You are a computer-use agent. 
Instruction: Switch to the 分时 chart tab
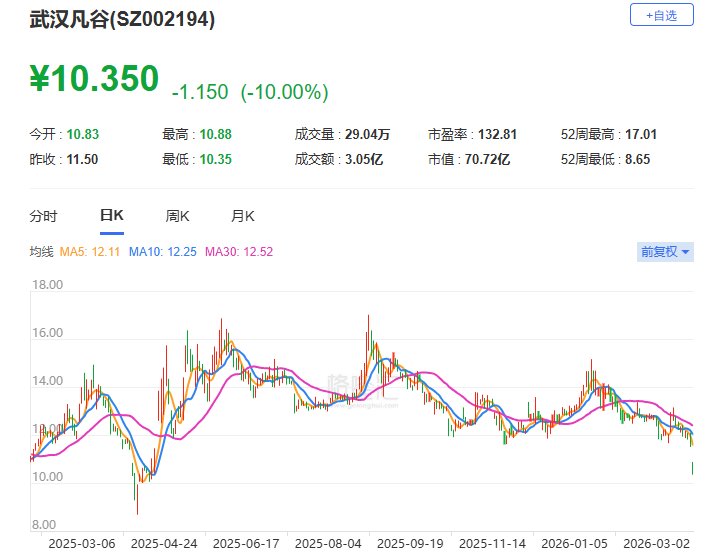(x=43, y=216)
